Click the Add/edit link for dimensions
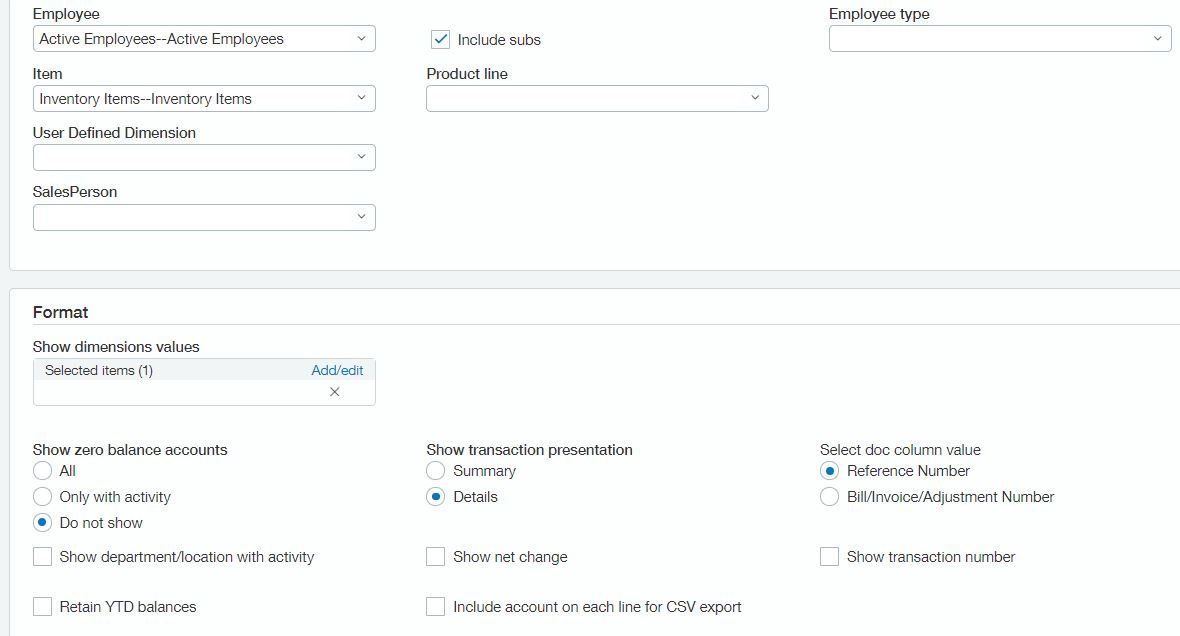Viewport: 1180px width, 636px height. [337, 370]
